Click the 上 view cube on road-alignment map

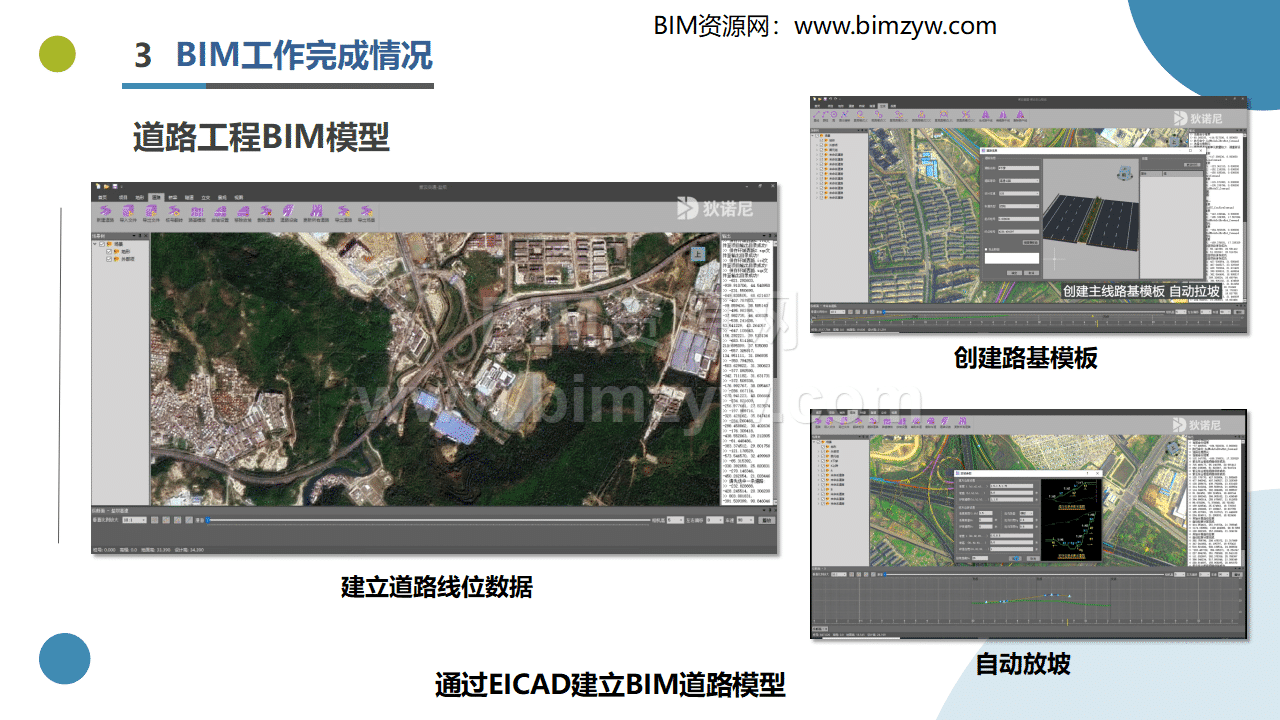coord(697,255)
